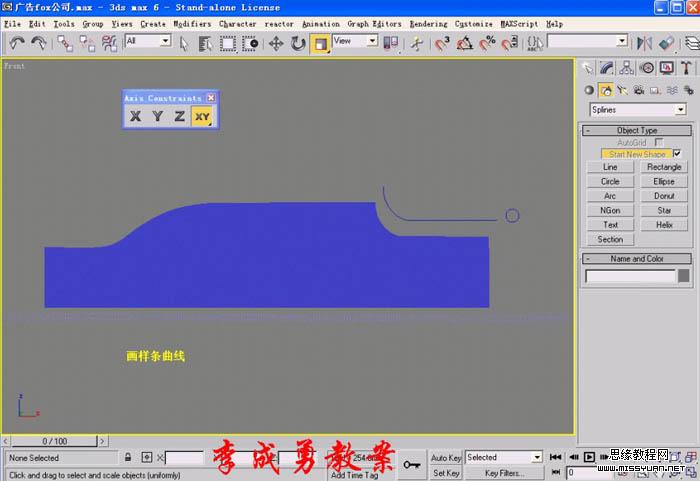The width and height of the screenshot is (700, 481).
Task: Click Use Pivot Point Center icon
Action: coord(391,44)
